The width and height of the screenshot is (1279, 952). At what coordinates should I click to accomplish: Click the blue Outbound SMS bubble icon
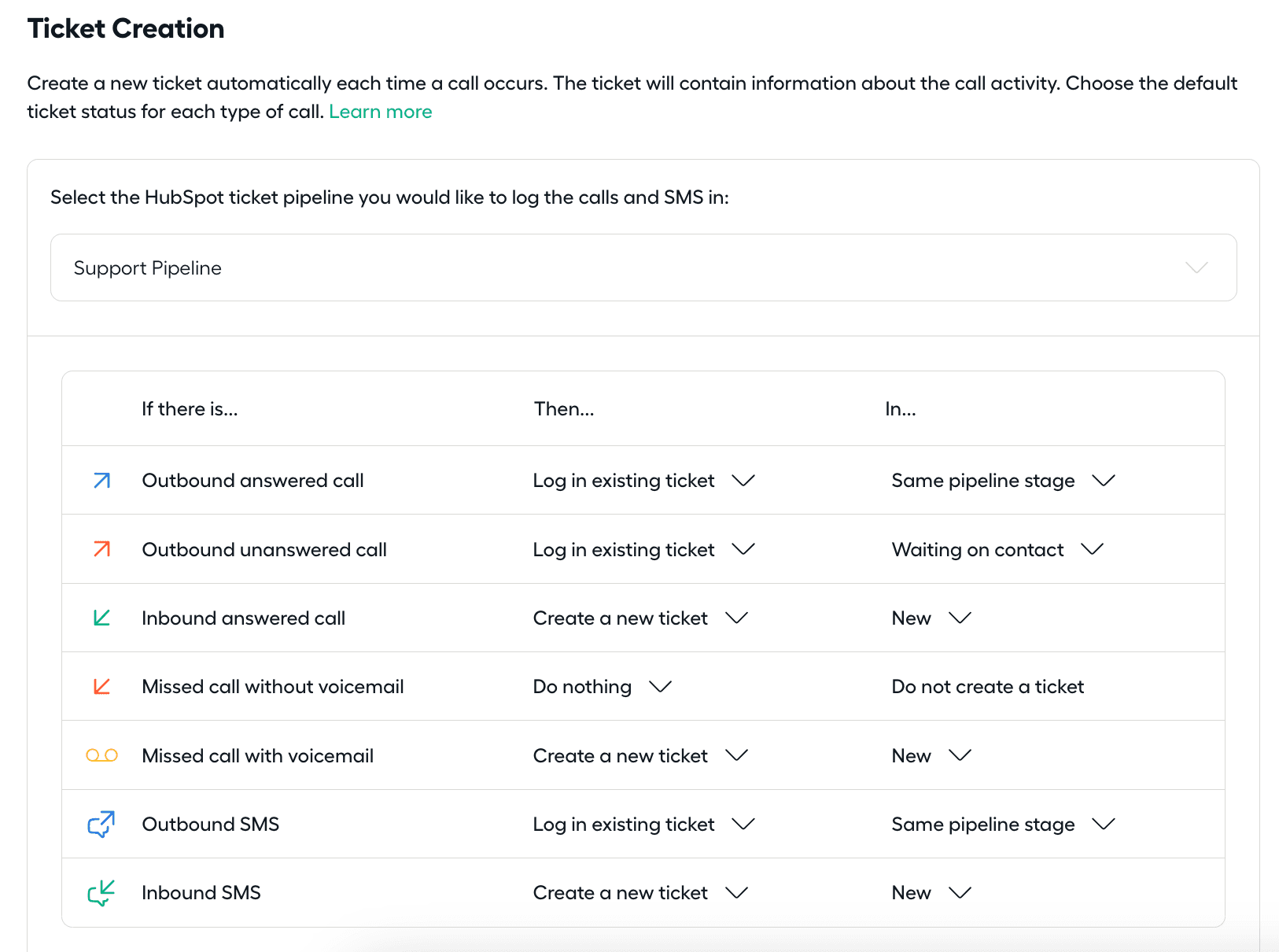pos(101,825)
